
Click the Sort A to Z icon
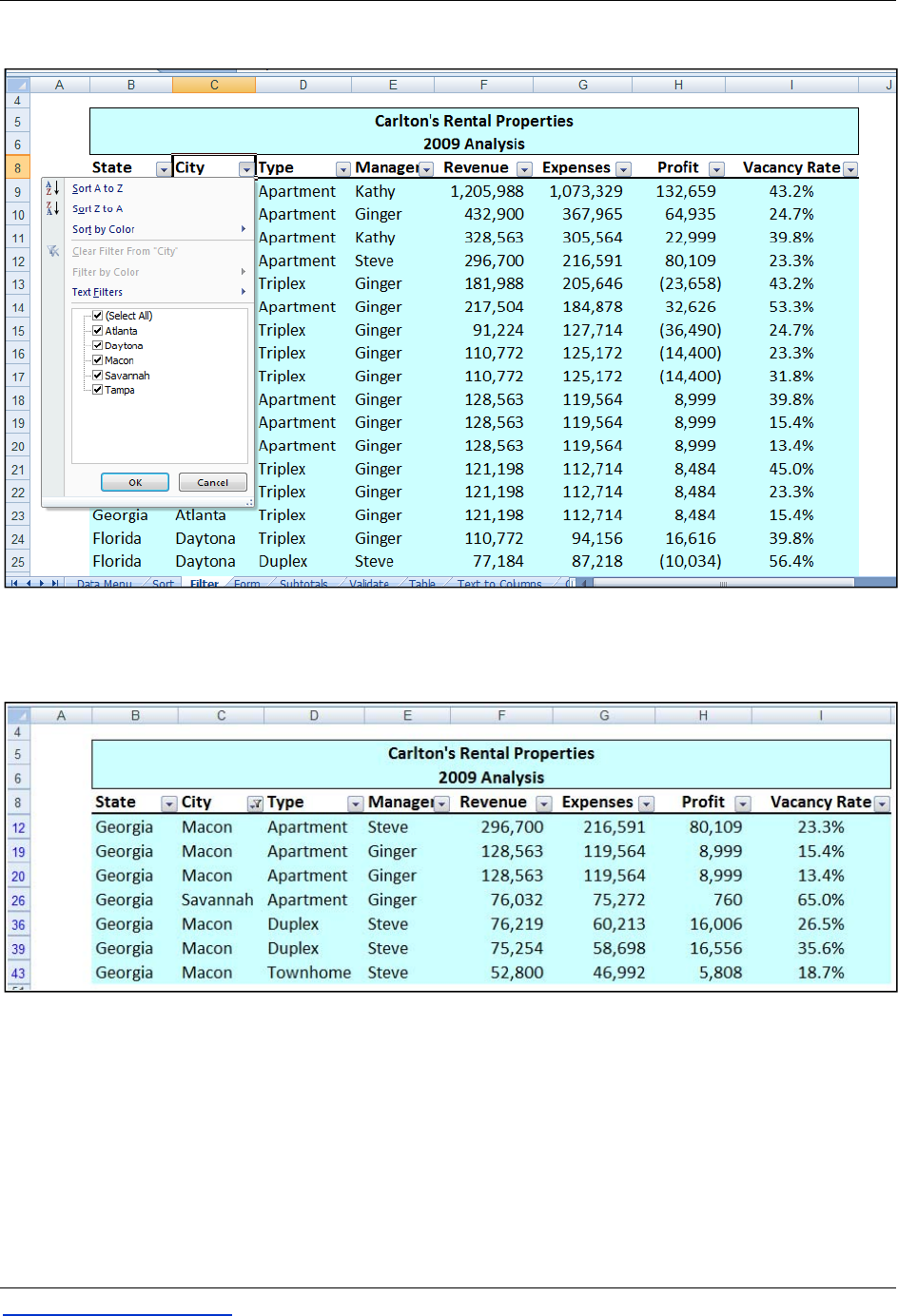(x=52, y=188)
